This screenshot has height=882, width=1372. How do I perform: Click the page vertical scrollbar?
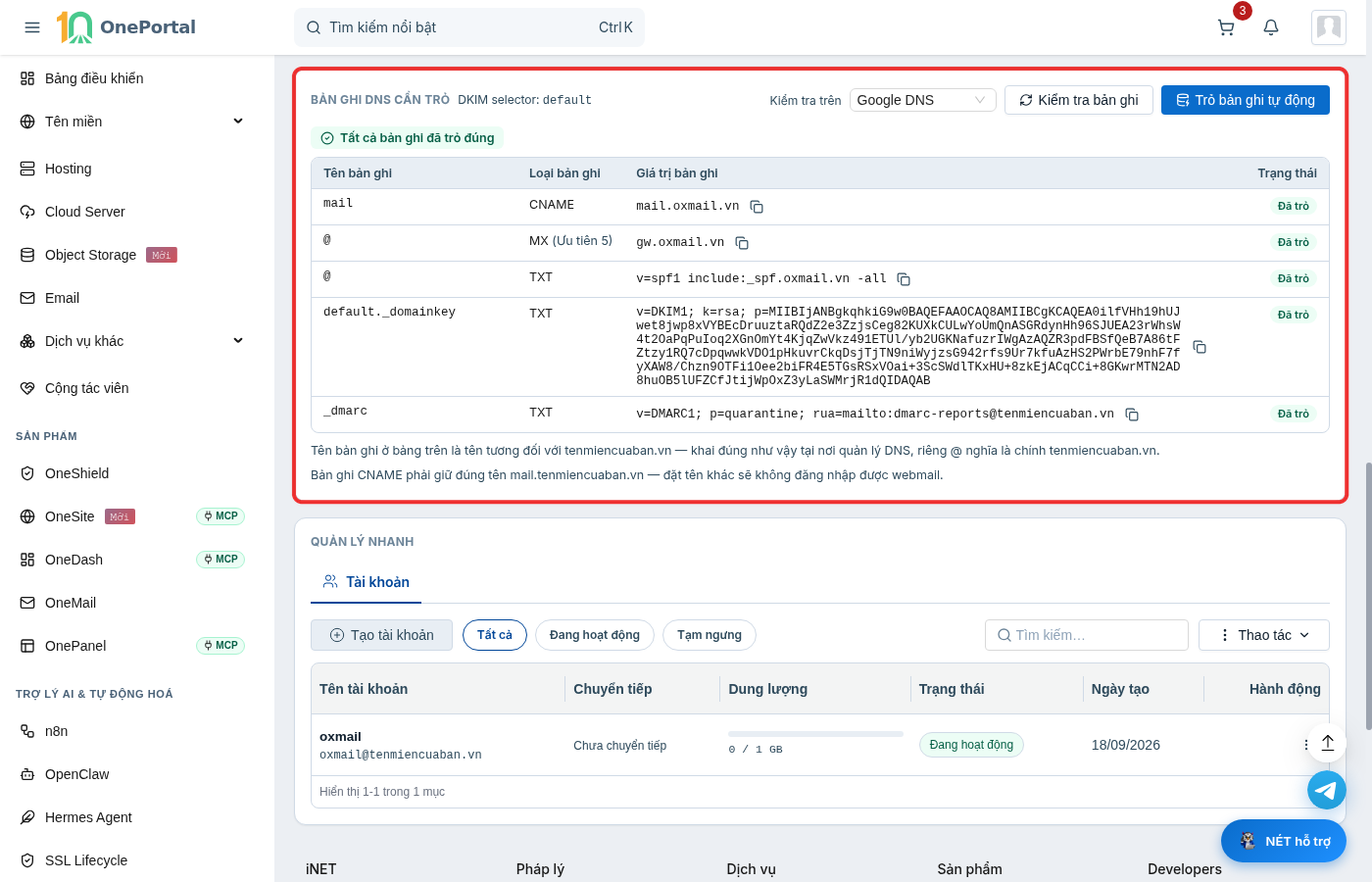pyautogui.click(x=1367, y=596)
